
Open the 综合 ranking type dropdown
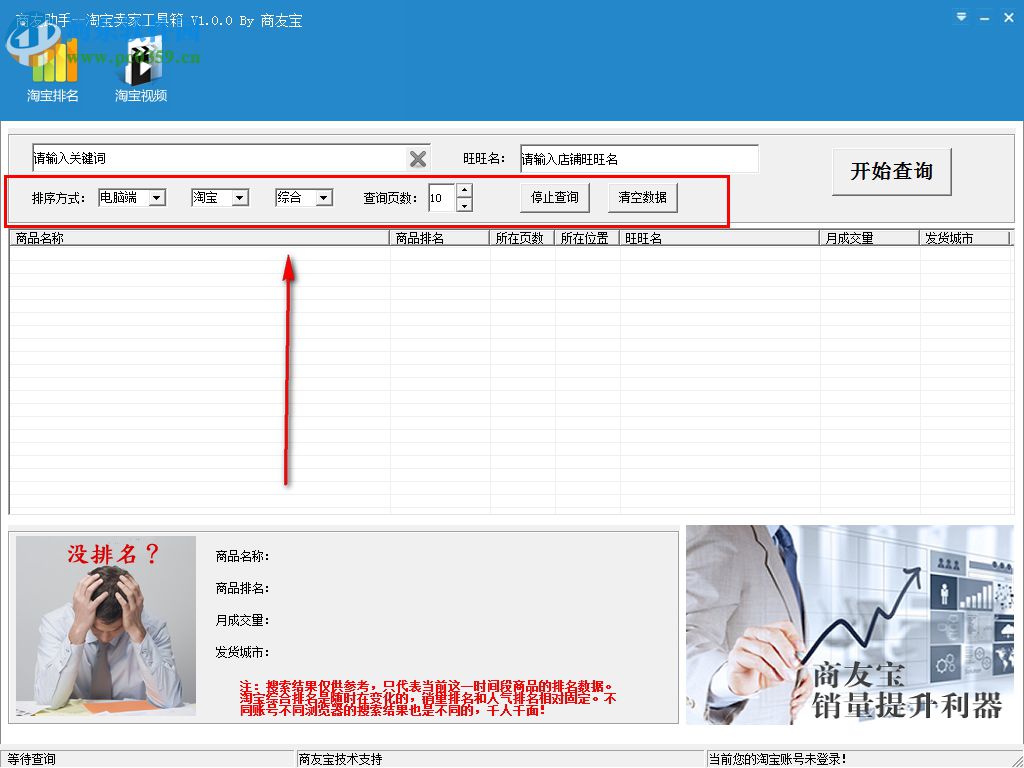(322, 197)
